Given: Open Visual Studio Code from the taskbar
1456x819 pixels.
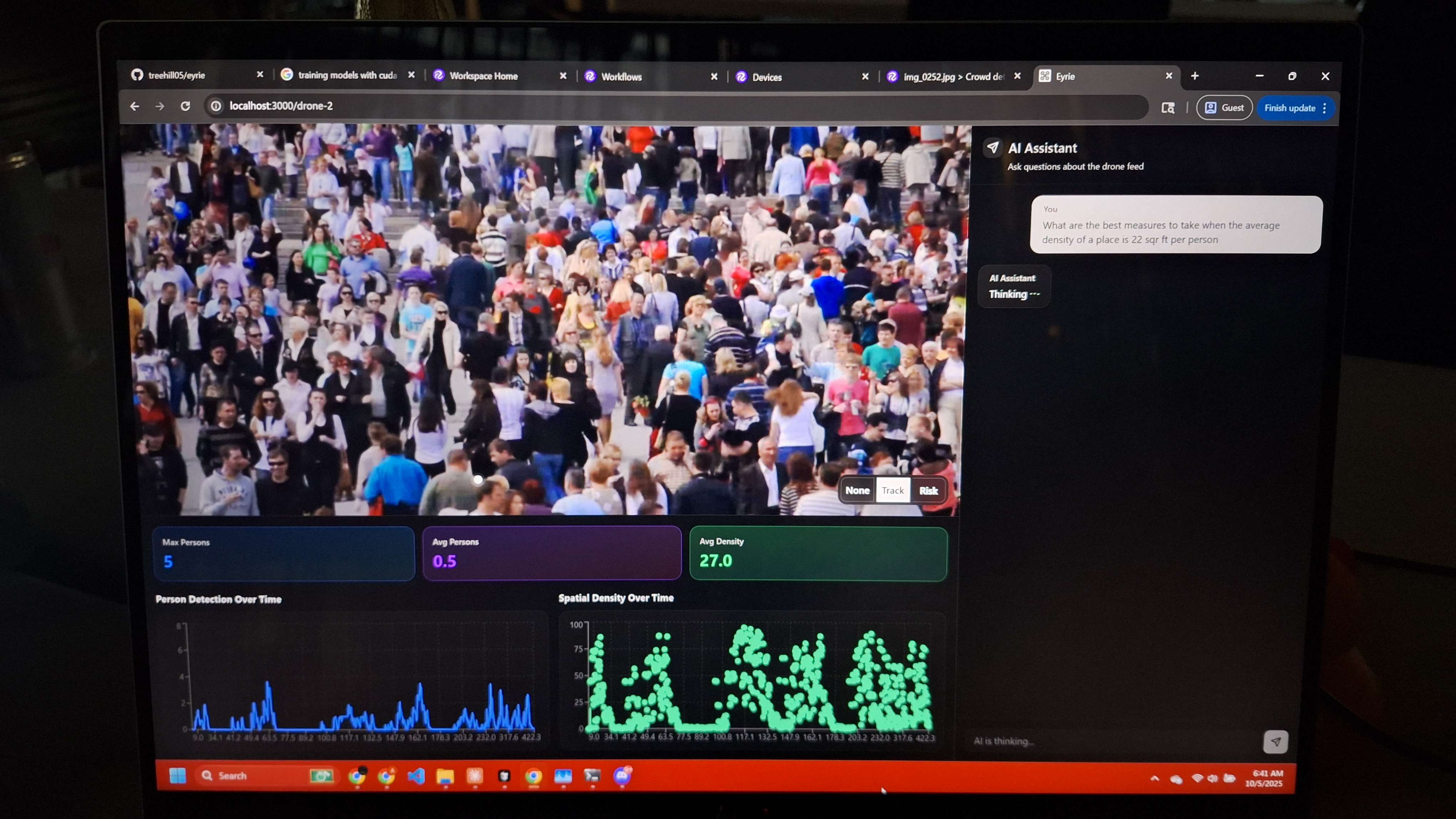Looking at the screenshot, I should (416, 776).
